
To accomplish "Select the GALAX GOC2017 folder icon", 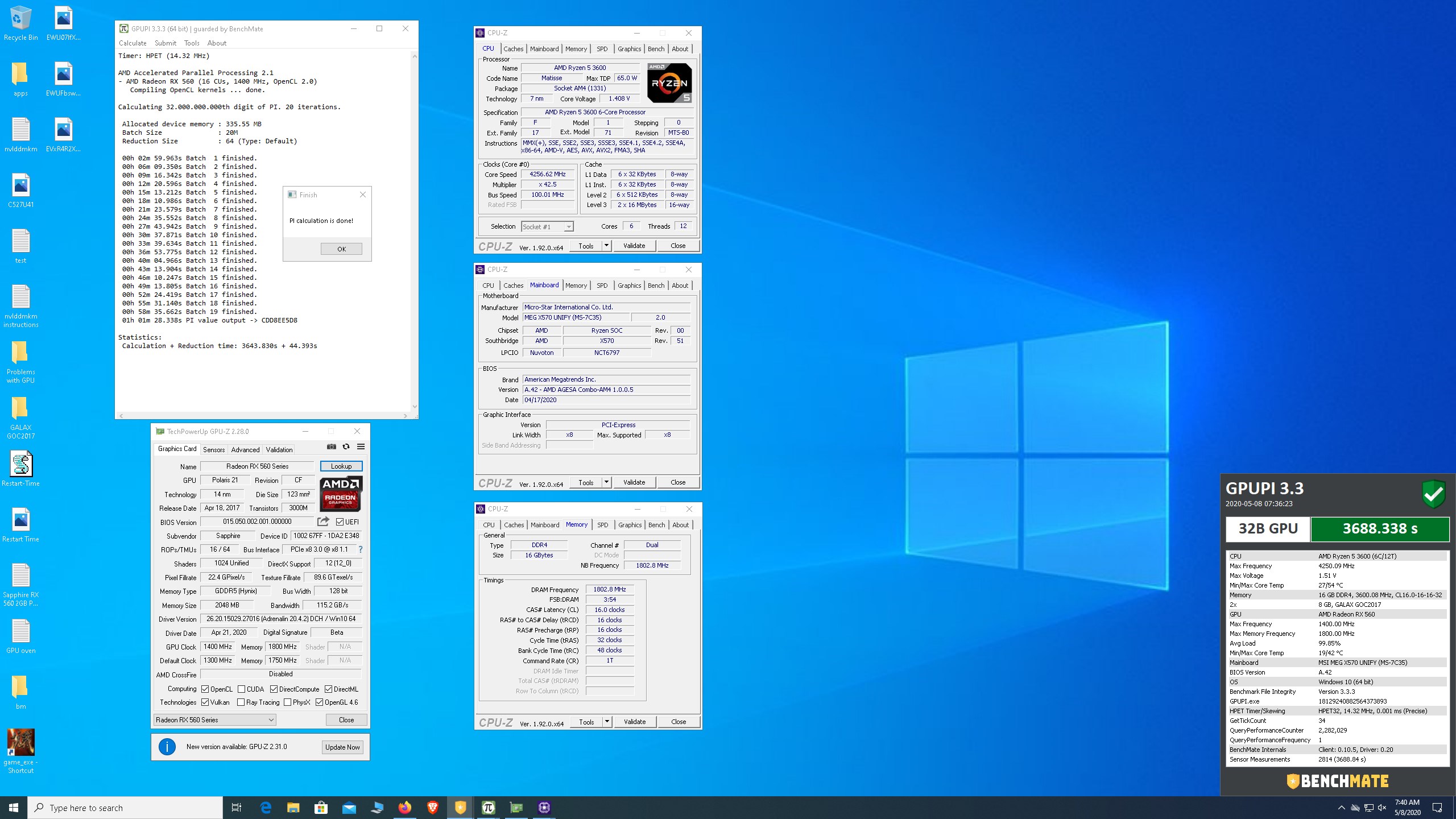I will click(20, 417).
